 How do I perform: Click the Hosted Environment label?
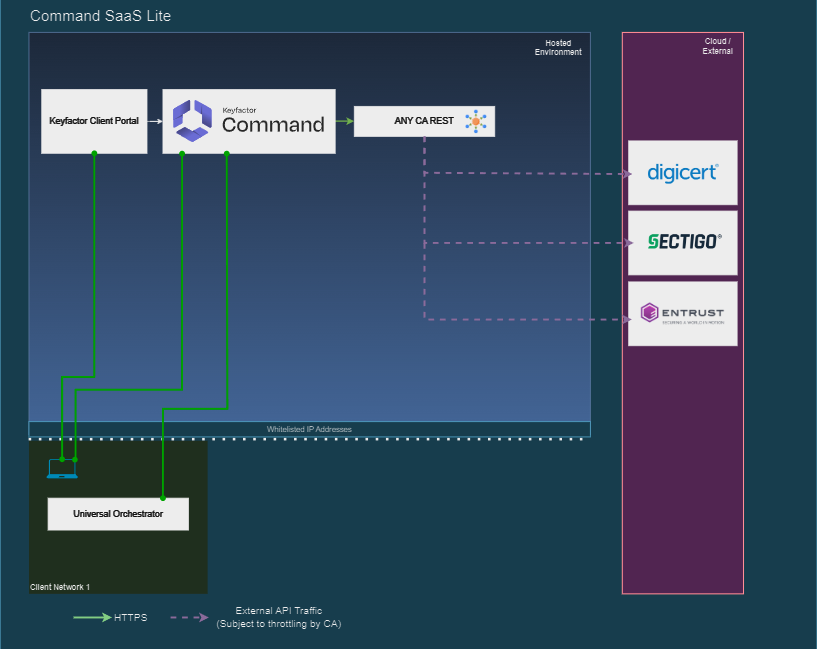click(x=557, y=48)
